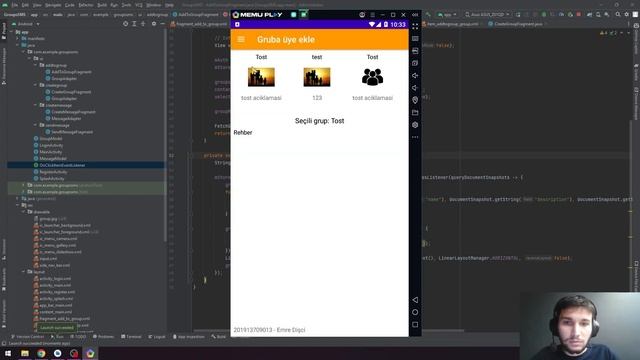
Task: Collapse the layout folder
Action: pos(24,272)
